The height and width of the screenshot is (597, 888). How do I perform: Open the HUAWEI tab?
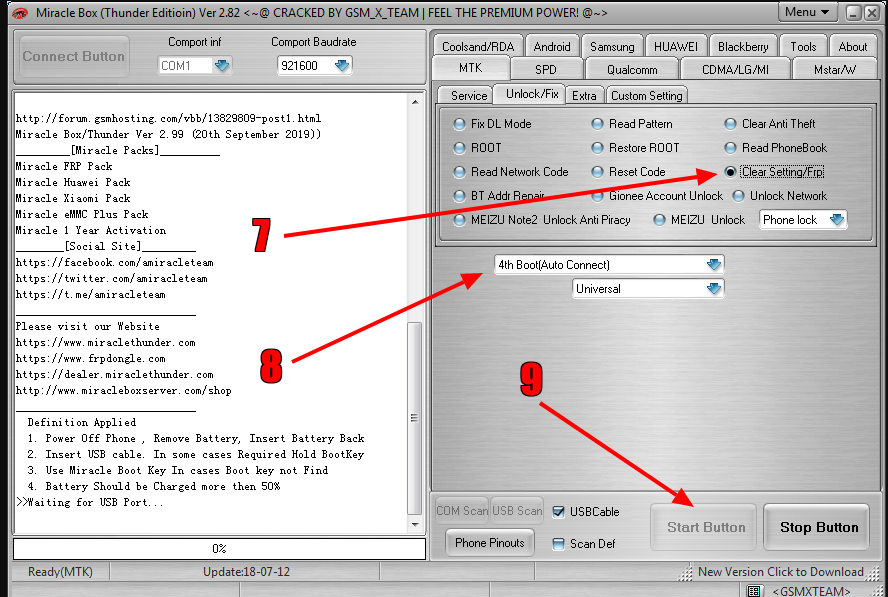[676, 46]
